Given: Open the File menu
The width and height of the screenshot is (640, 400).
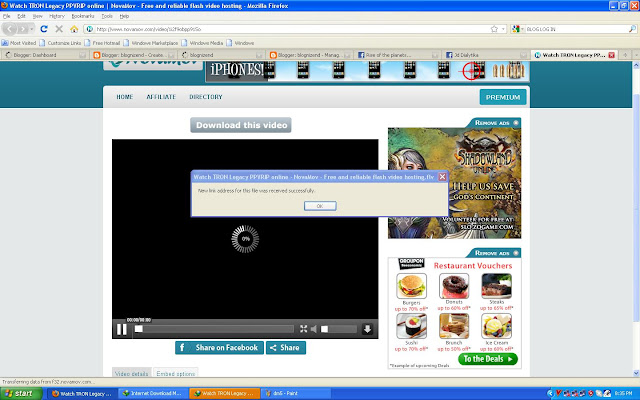Looking at the screenshot, I should click(x=7, y=16).
